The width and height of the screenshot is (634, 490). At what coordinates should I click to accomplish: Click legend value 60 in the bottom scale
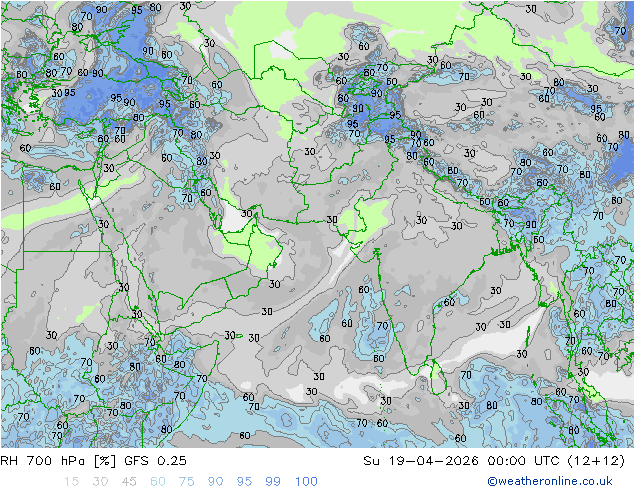[158, 482]
